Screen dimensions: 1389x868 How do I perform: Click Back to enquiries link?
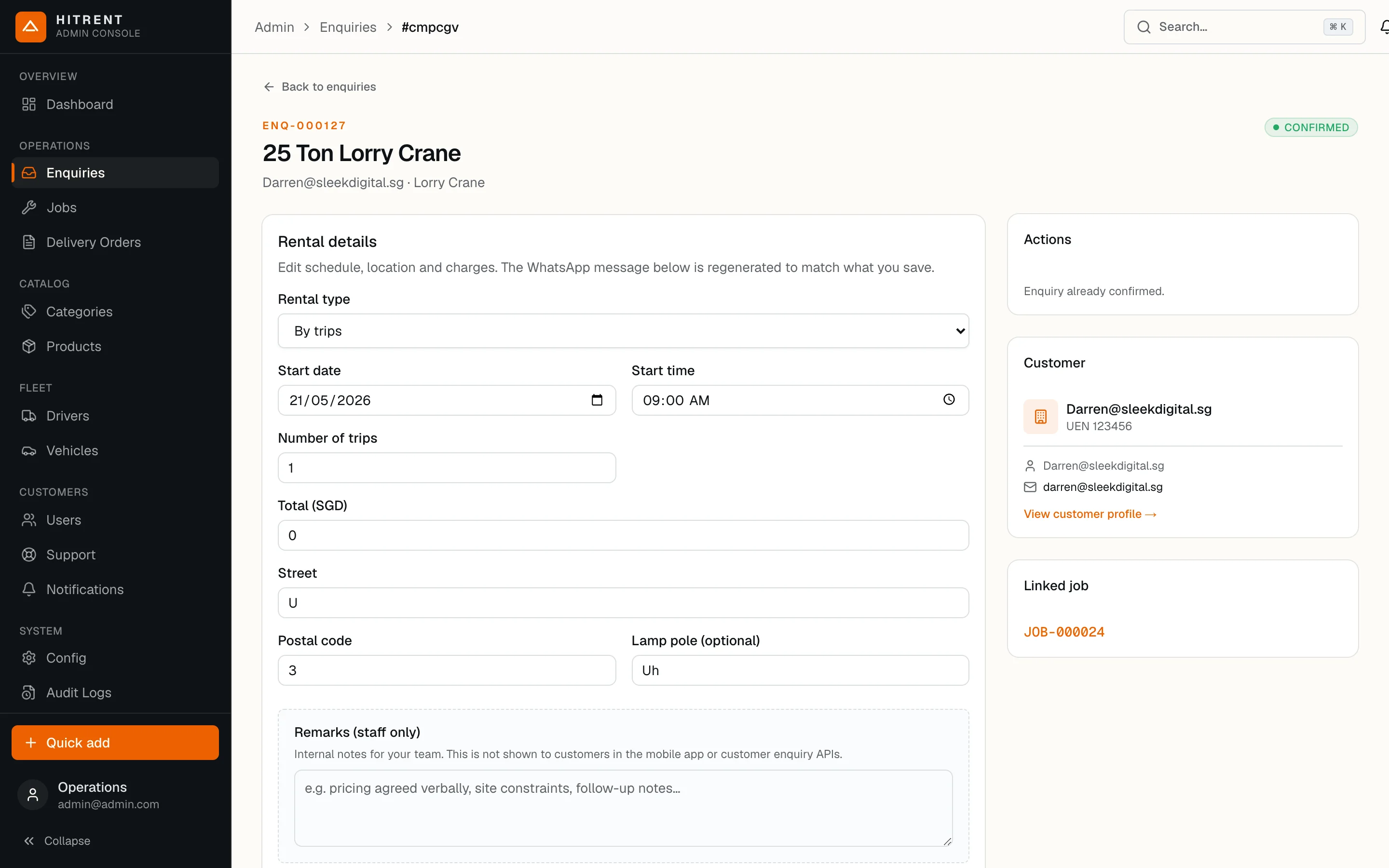[320, 87]
